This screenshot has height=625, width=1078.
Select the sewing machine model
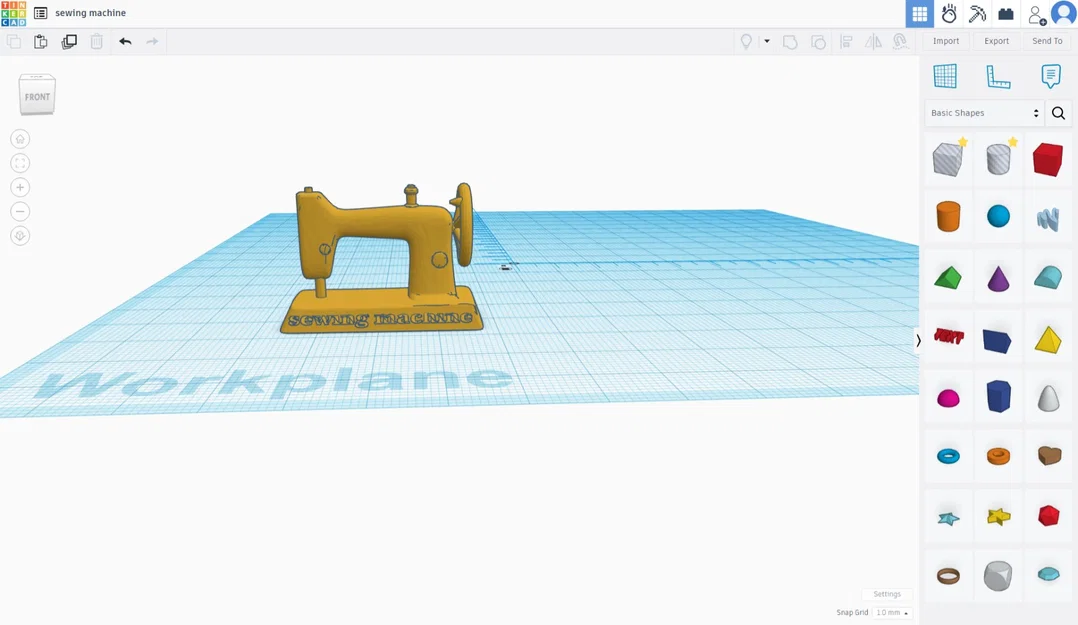coord(382,259)
